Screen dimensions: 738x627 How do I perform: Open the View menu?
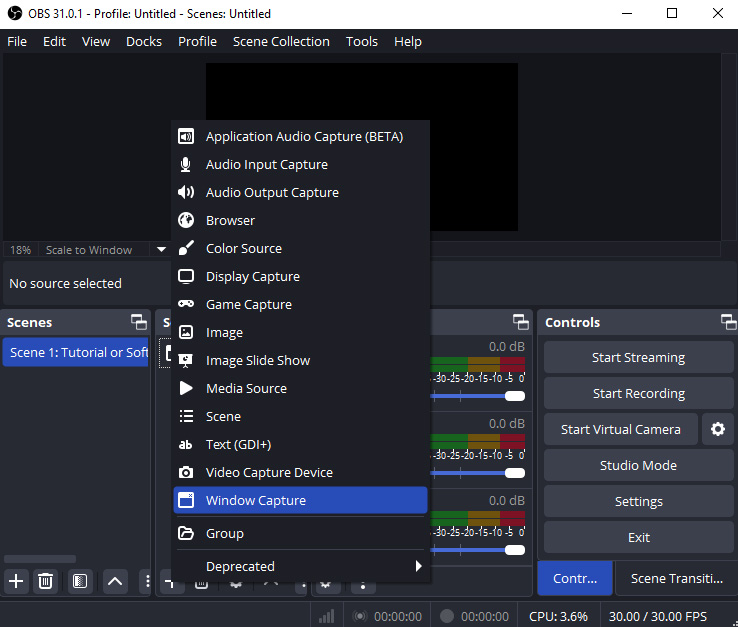(96, 41)
